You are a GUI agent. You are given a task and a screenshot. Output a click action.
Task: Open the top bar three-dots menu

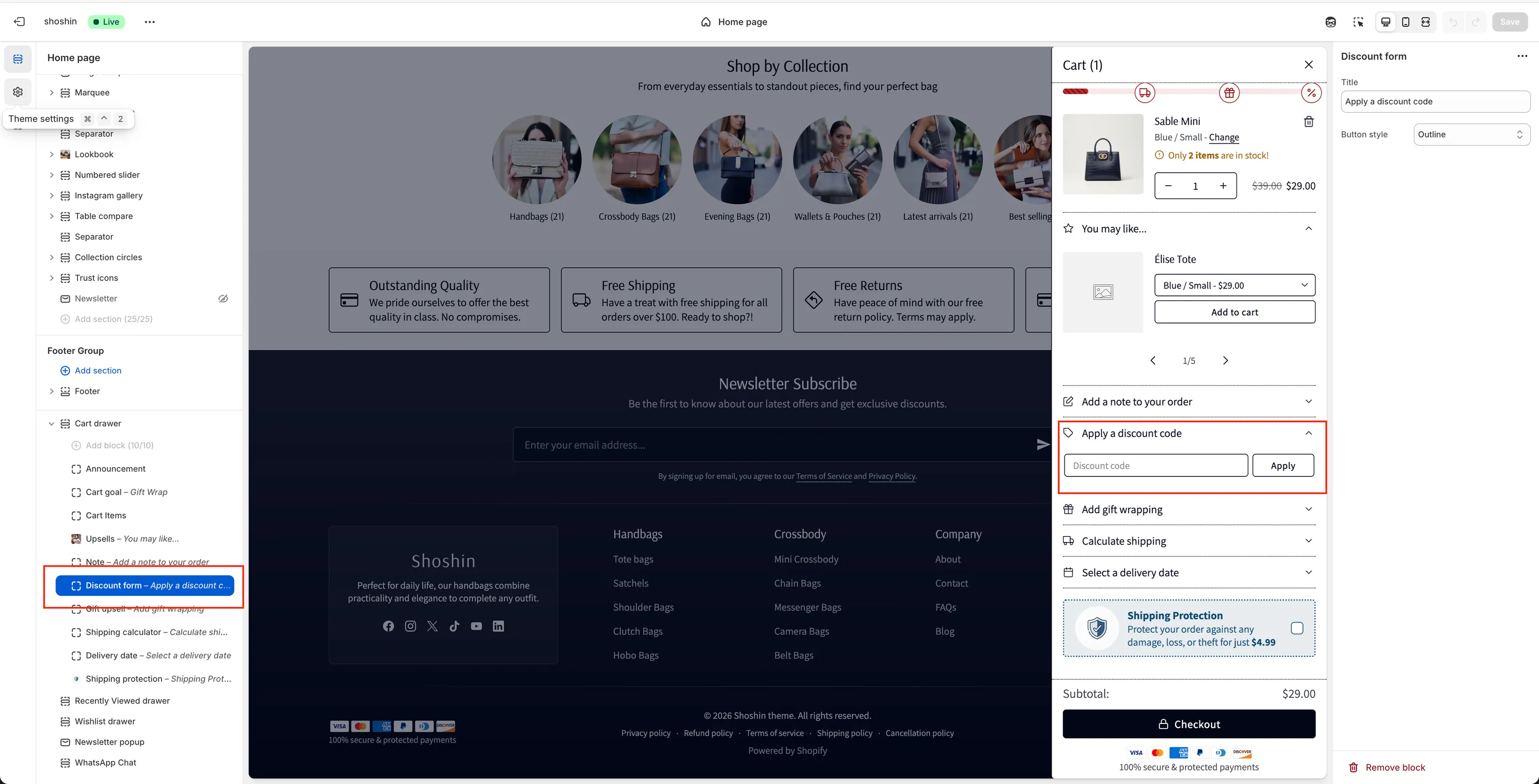coord(149,22)
